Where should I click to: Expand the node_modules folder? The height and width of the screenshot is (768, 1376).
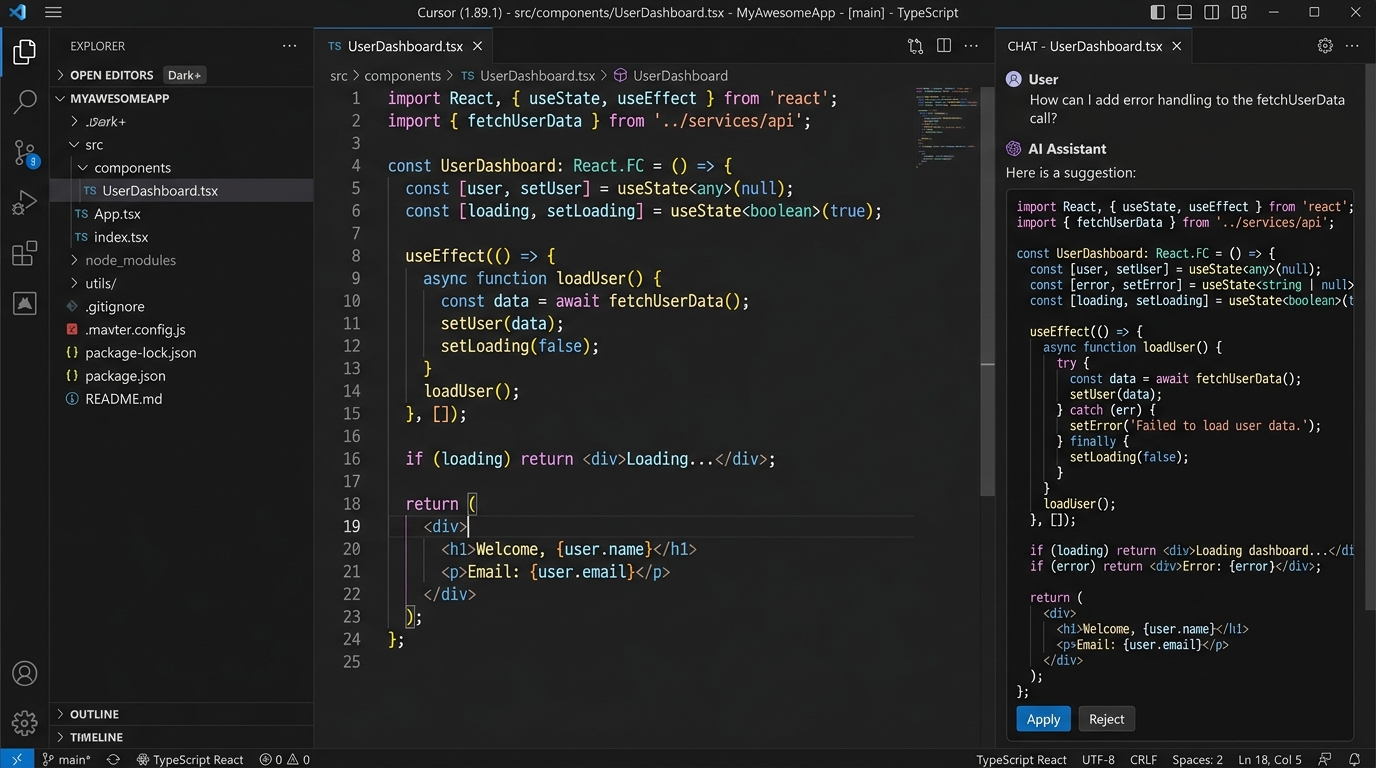(x=130, y=260)
